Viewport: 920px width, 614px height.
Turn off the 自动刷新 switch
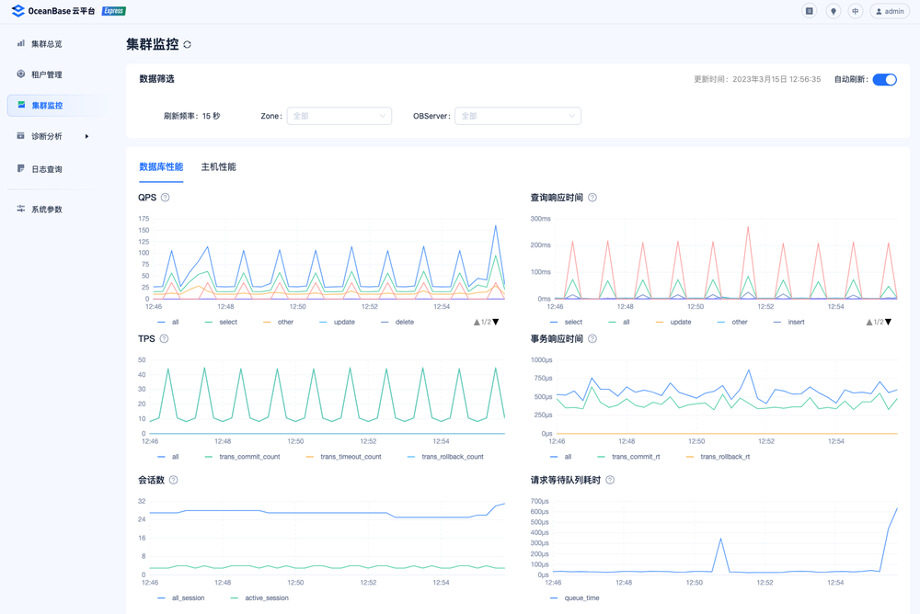[885, 79]
